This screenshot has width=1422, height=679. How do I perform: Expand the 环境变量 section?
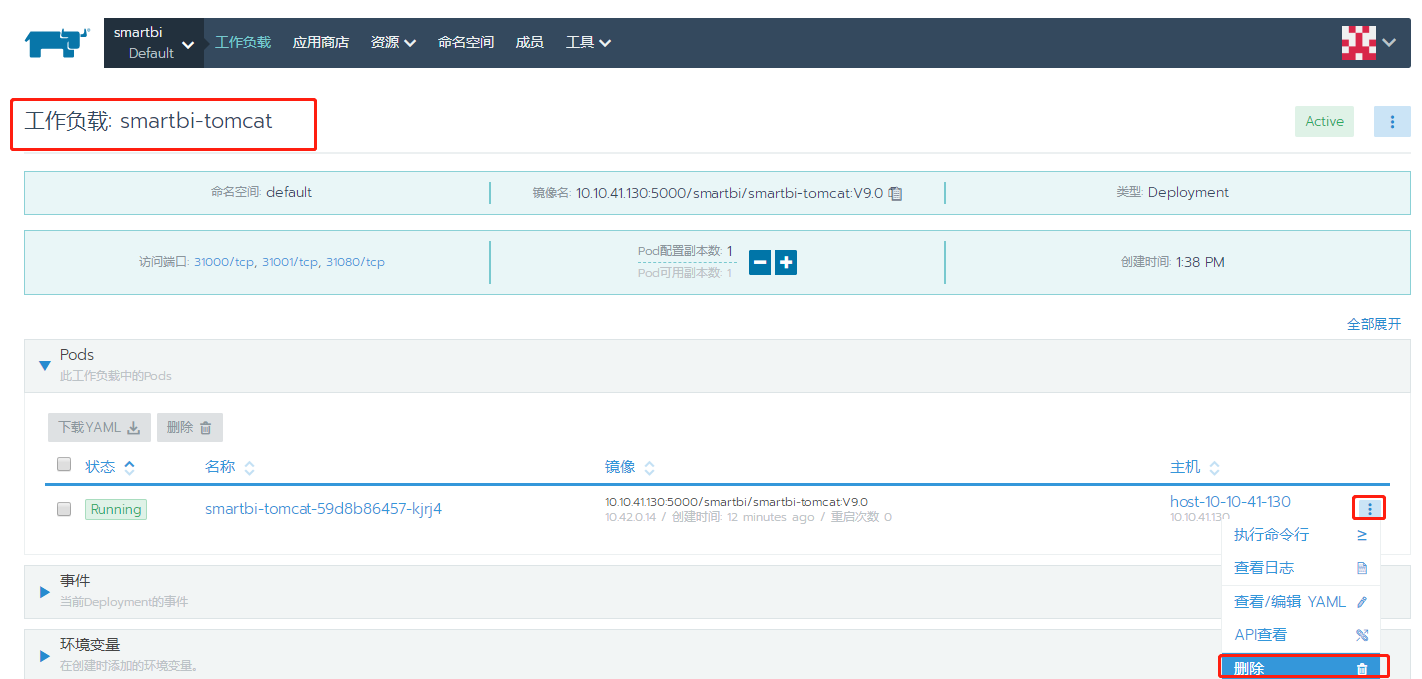point(44,655)
